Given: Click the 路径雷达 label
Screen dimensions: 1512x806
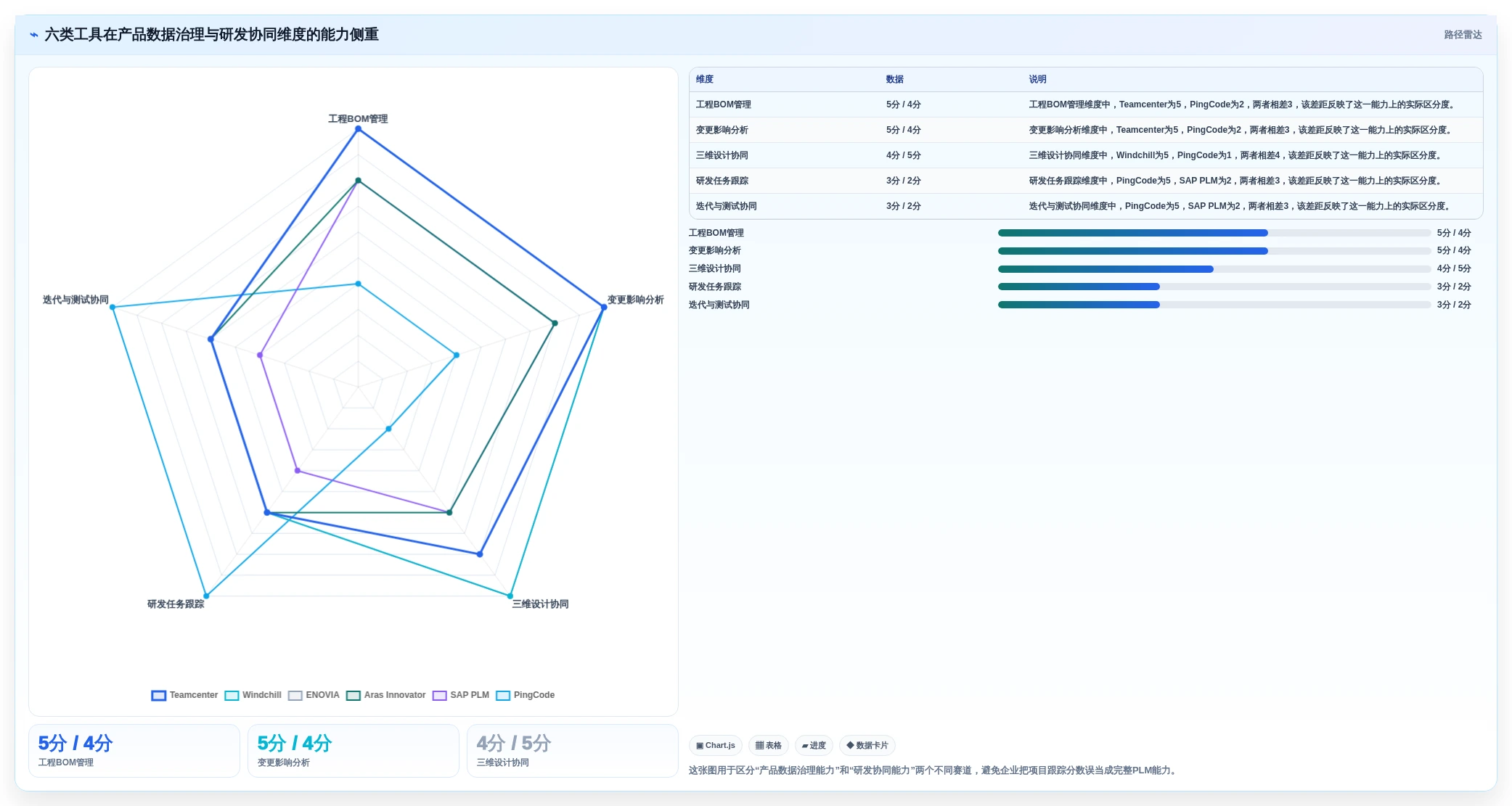Looking at the screenshot, I should [x=1463, y=35].
